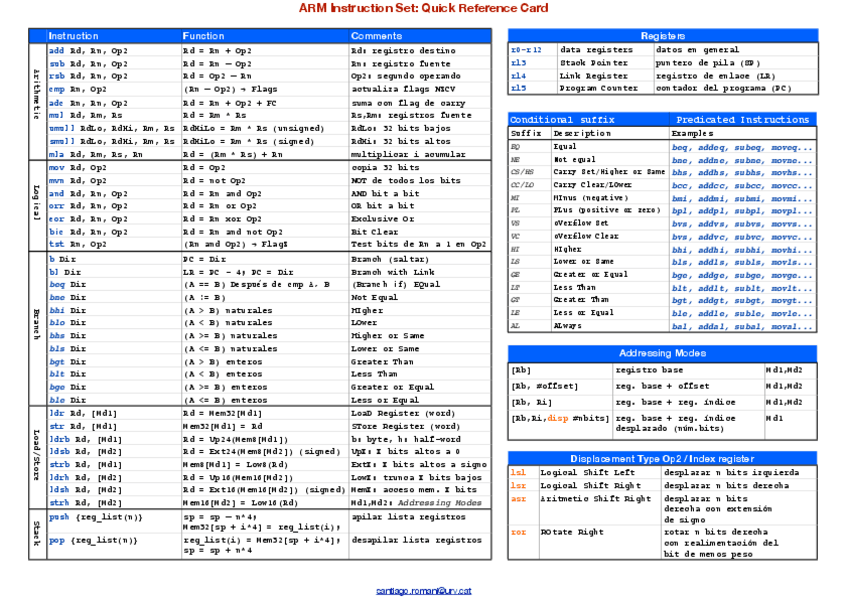Click the 'CS/HS' conditional suffix
This screenshot has width=848, height=599.
(522, 172)
